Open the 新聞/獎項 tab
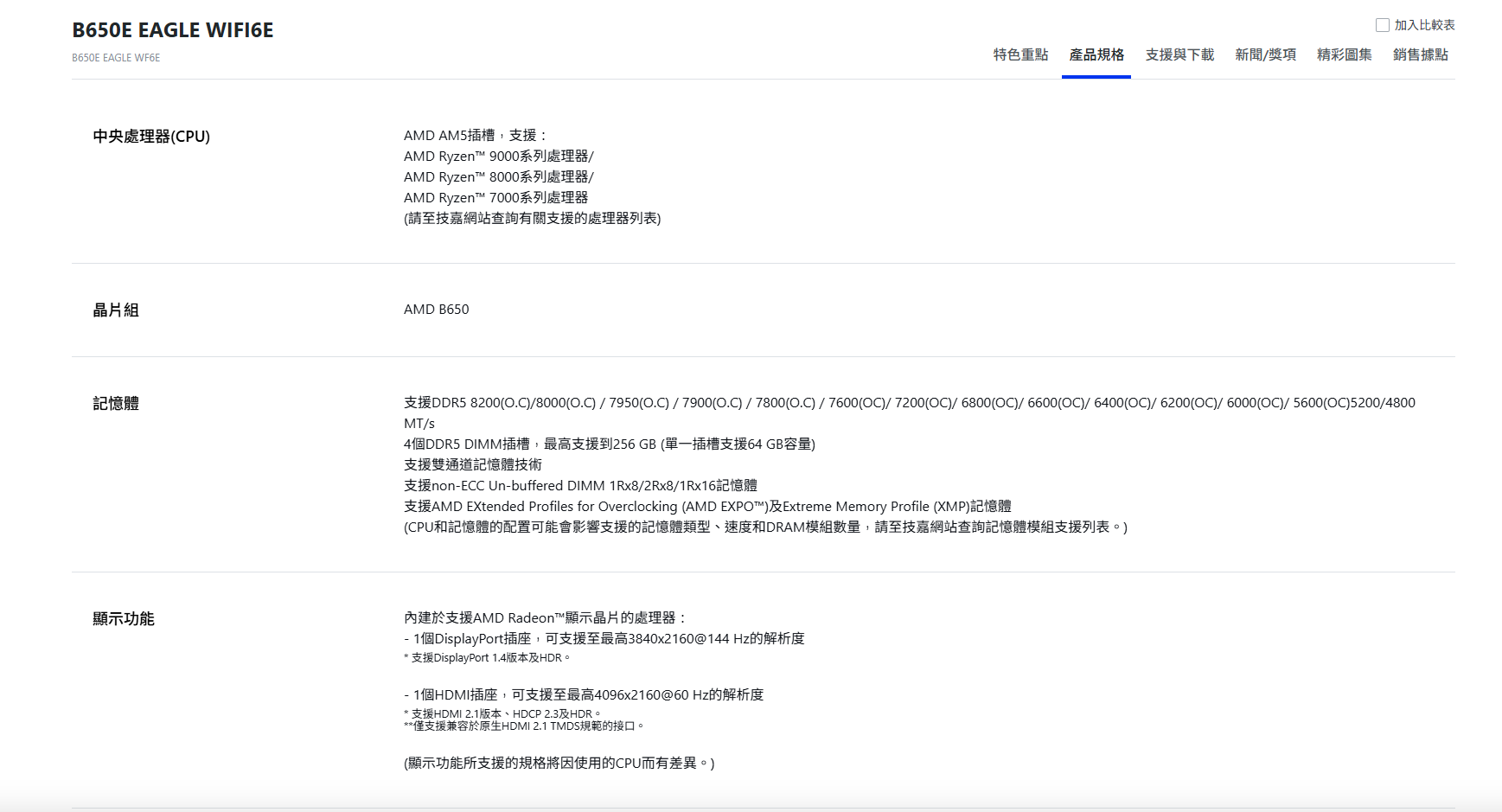 point(1265,54)
